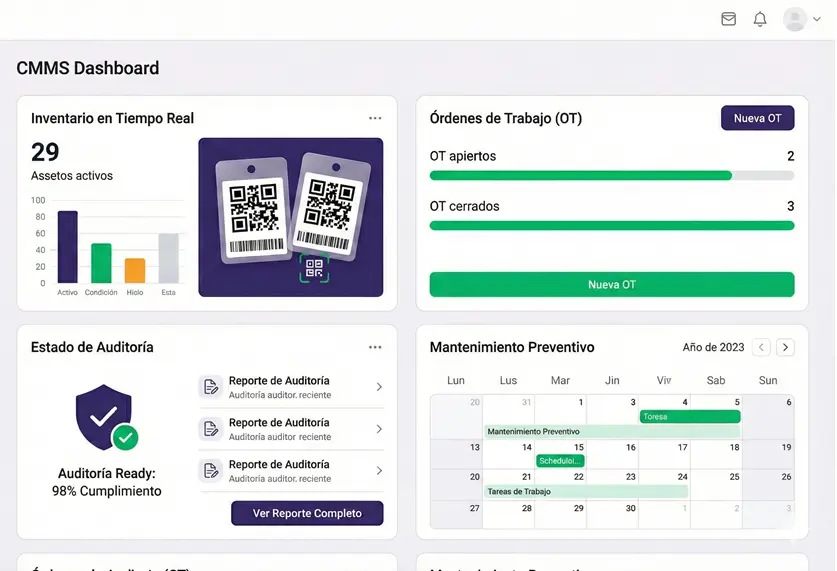Image resolution: width=837 pixels, height=571 pixels.
Task: Select day 6 in the calendar
Action: tap(788, 402)
